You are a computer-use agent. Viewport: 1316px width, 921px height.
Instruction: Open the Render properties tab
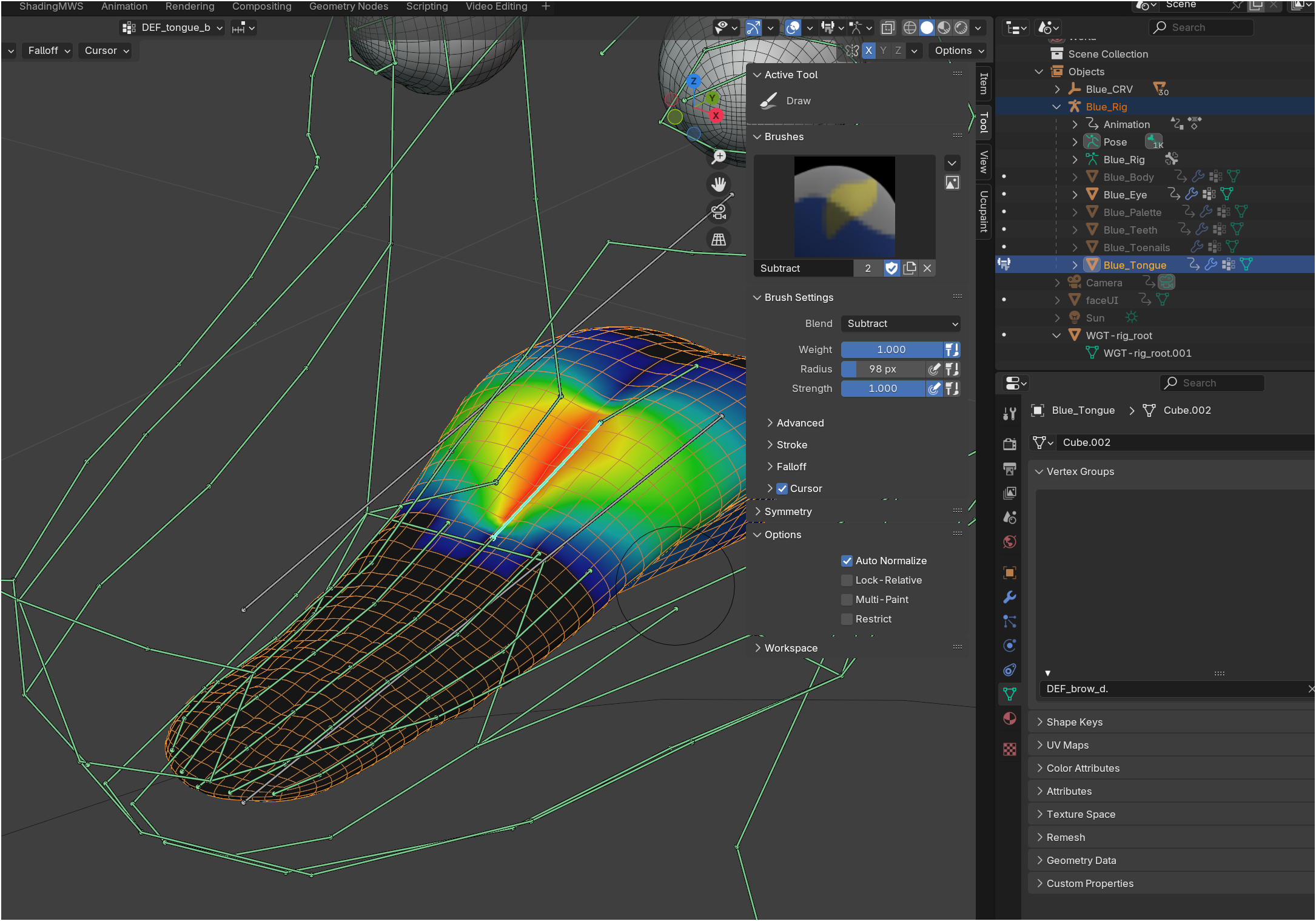pos(1009,444)
